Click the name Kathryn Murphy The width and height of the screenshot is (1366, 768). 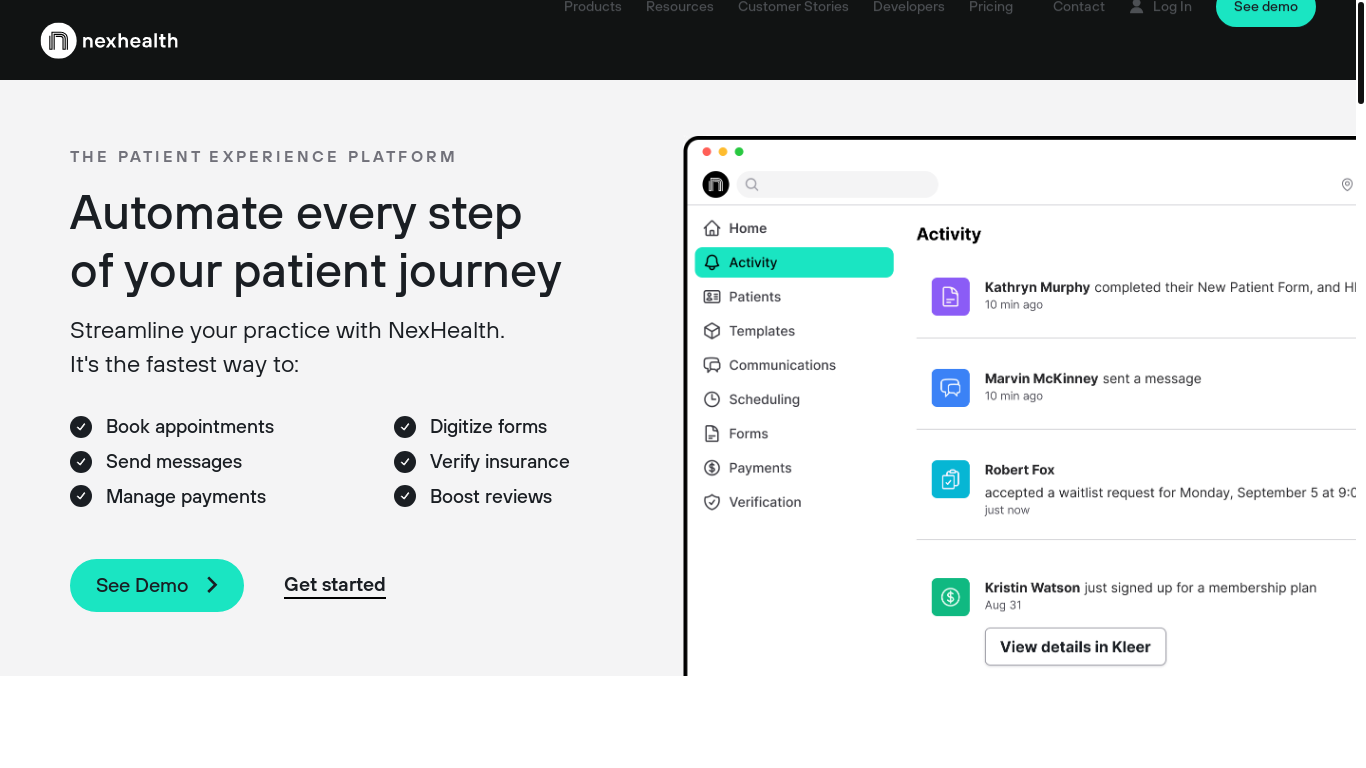(x=1037, y=287)
